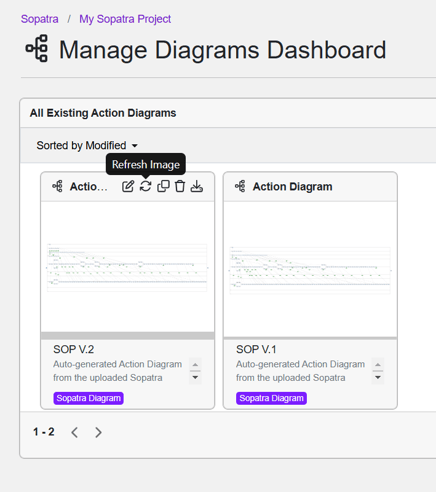The image size is (436, 492).
Task: Open the Sopatra breadcrumb link
Action: 39,19
